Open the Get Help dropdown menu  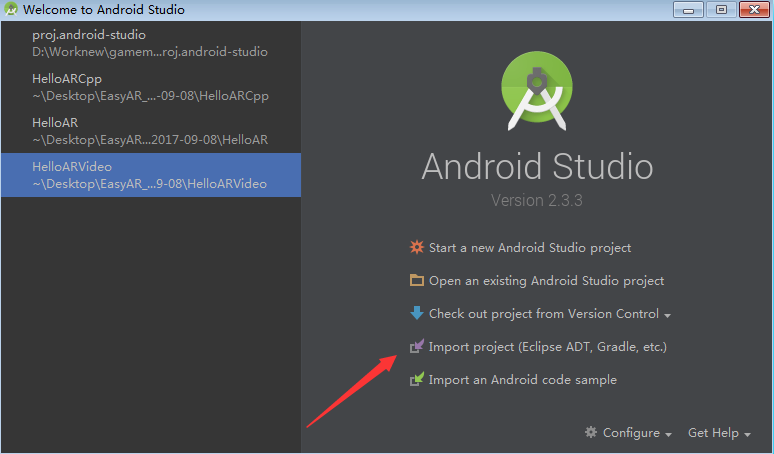719,433
